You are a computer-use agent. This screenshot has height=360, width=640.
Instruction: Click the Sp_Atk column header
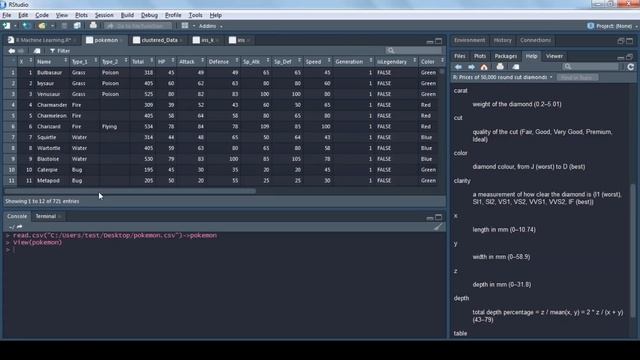[x=256, y=62]
